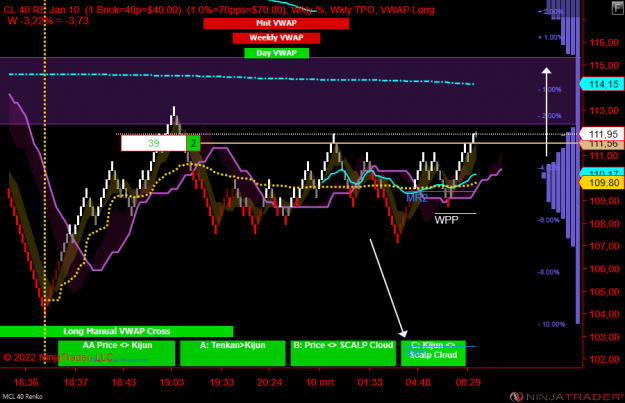Toggle the Day VWAP green indicator

(276, 53)
